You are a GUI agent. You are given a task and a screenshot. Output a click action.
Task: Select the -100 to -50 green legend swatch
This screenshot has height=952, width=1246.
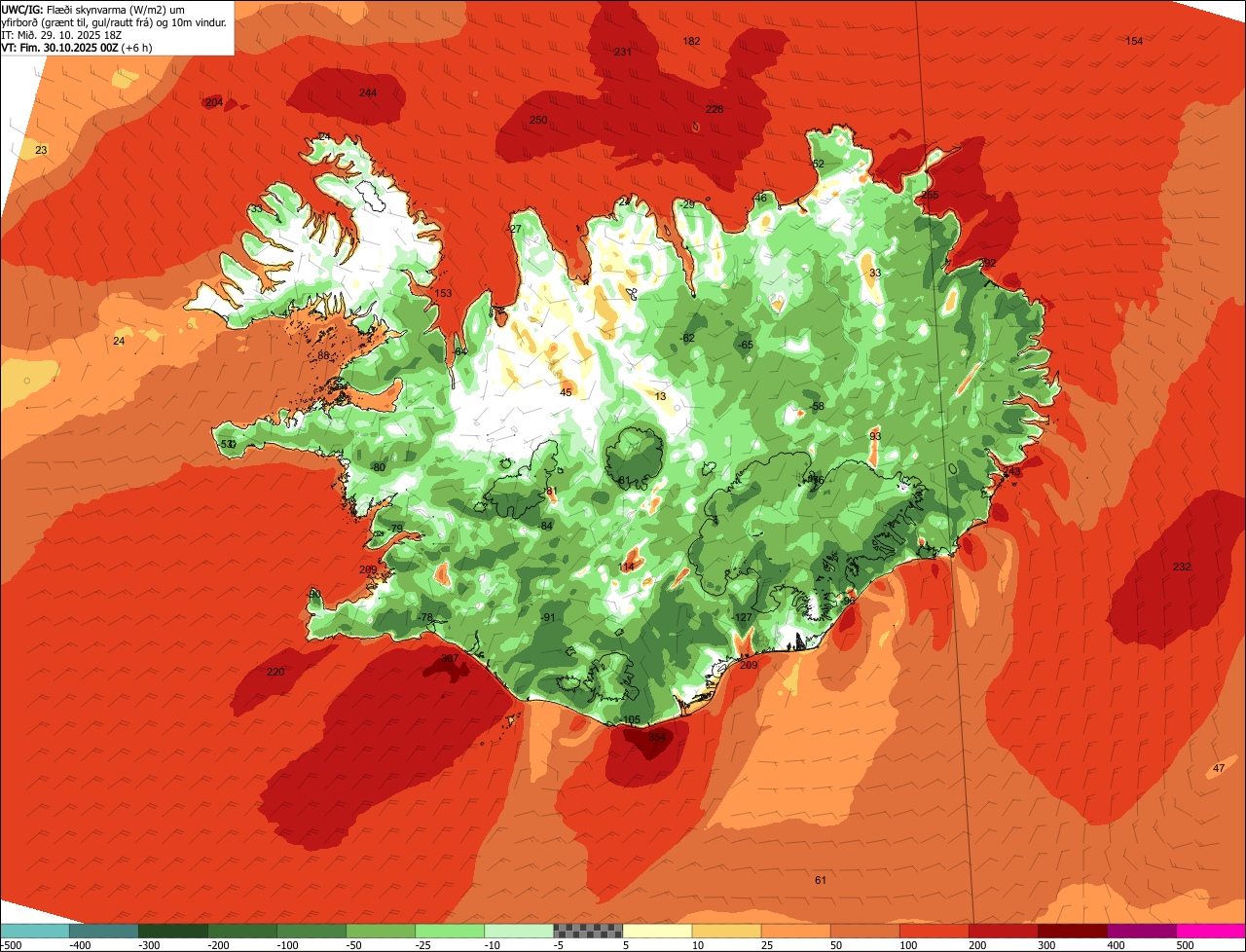point(311,931)
